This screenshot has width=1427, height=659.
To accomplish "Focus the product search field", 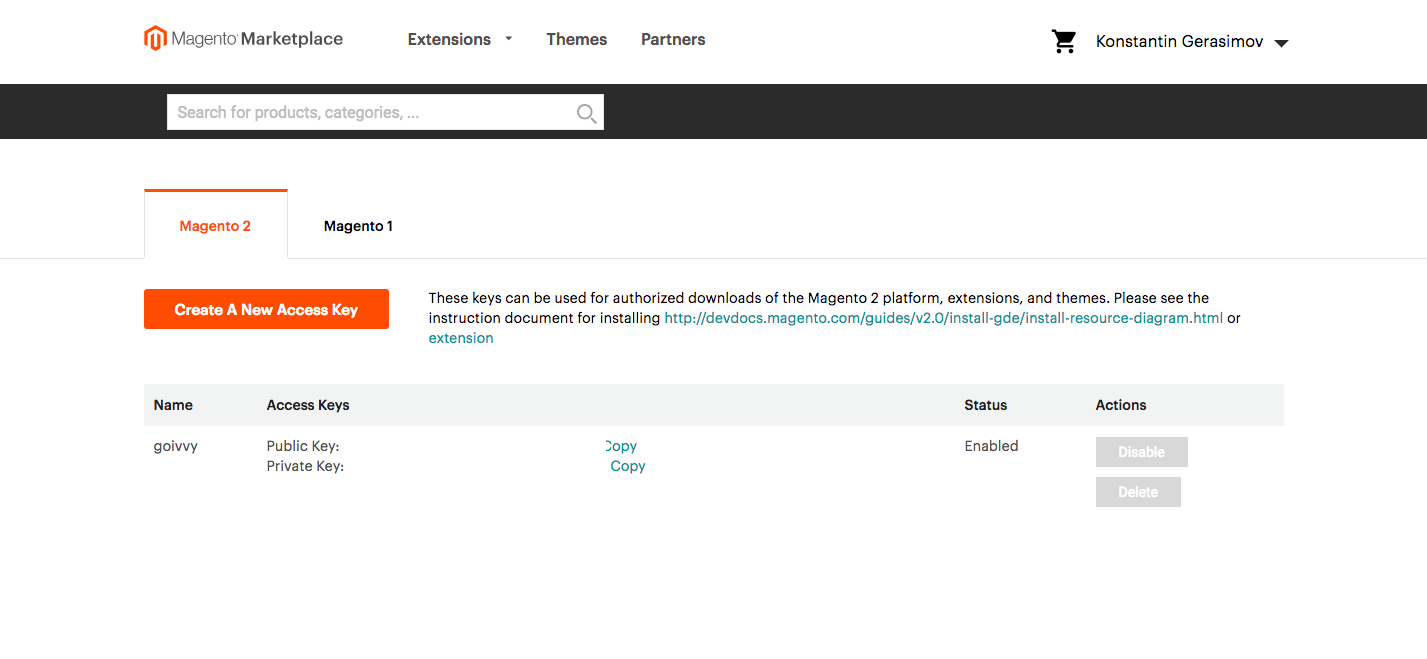I will pyautogui.click(x=370, y=113).
